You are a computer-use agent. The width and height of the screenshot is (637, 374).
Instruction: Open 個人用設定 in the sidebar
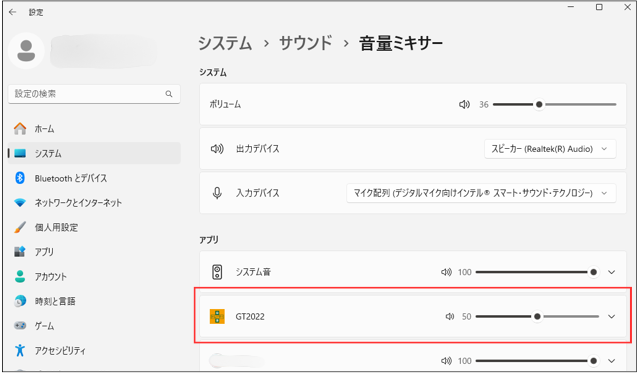(94, 227)
